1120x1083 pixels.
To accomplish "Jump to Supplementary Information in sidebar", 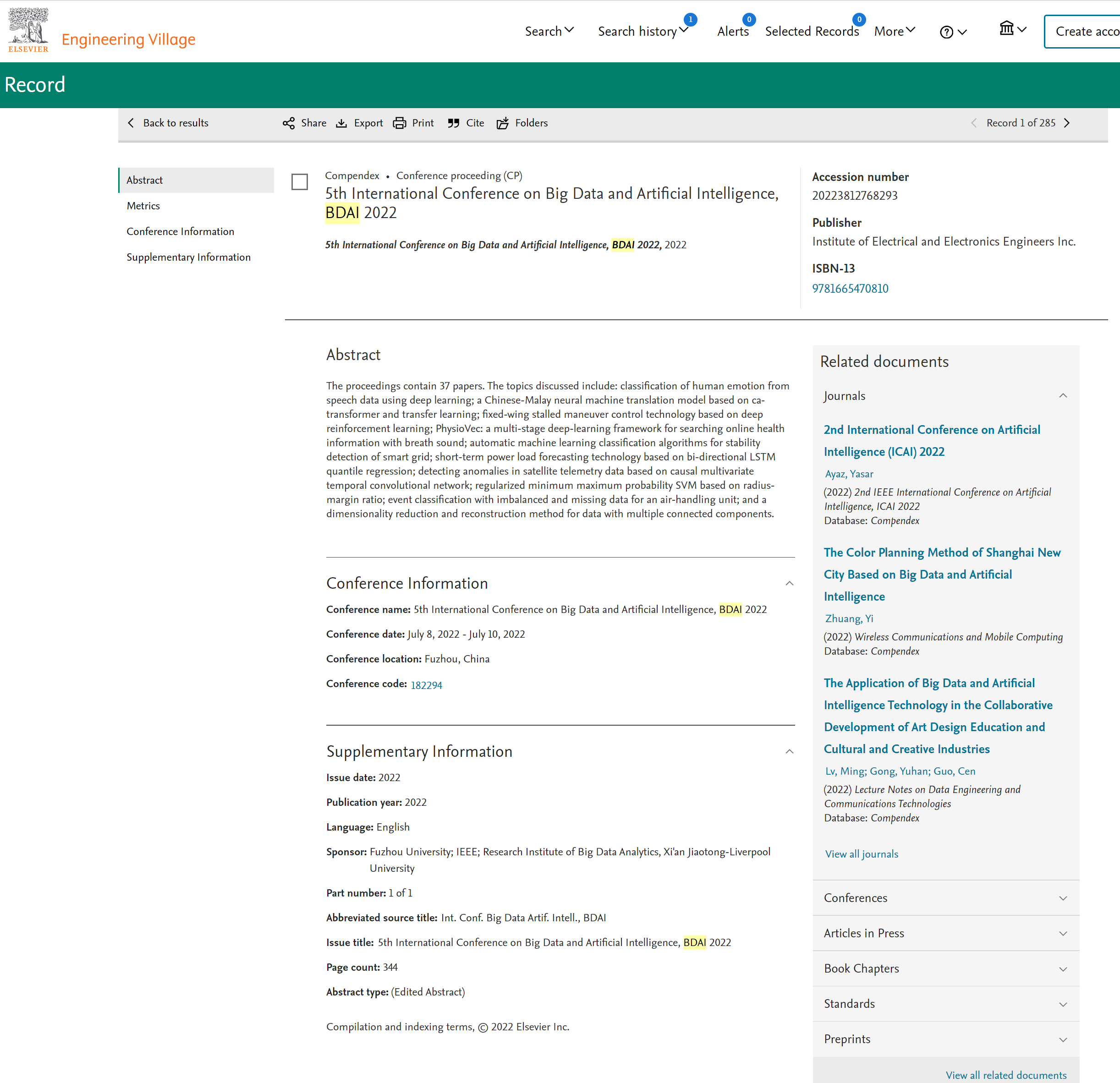I will (188, 257).
